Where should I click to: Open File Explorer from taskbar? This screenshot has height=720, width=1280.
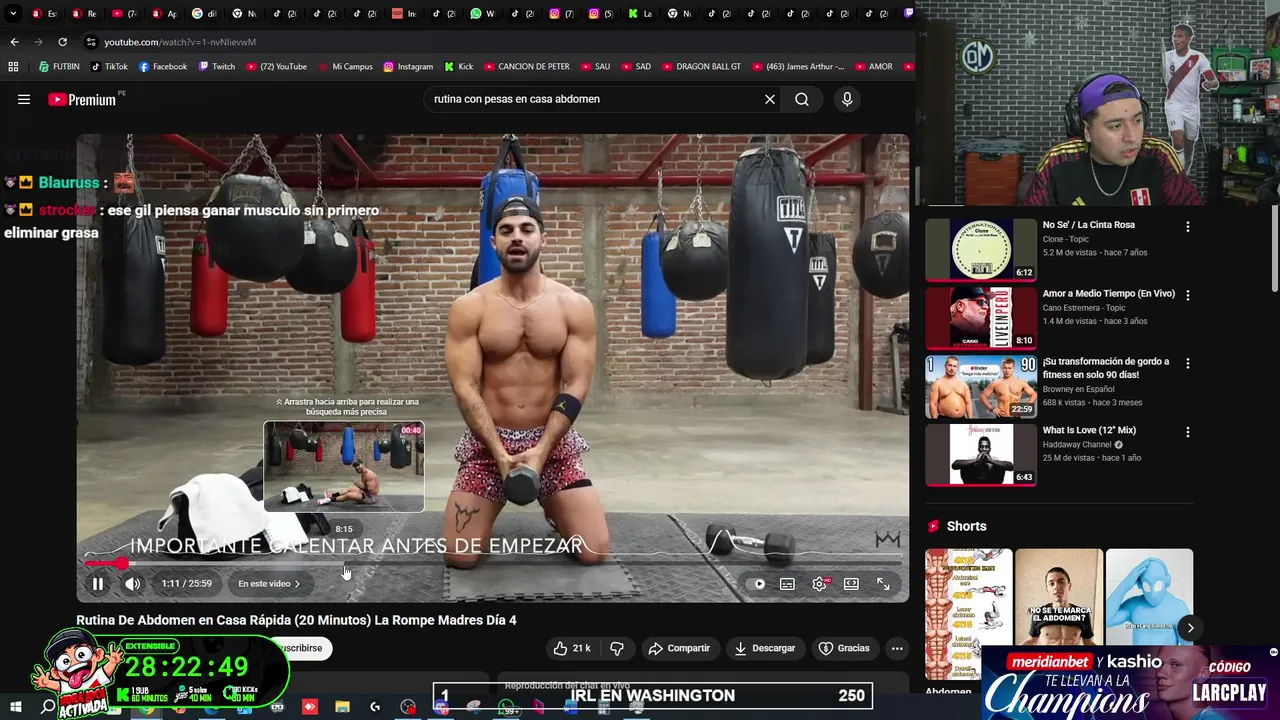click(x=342, y=707)
